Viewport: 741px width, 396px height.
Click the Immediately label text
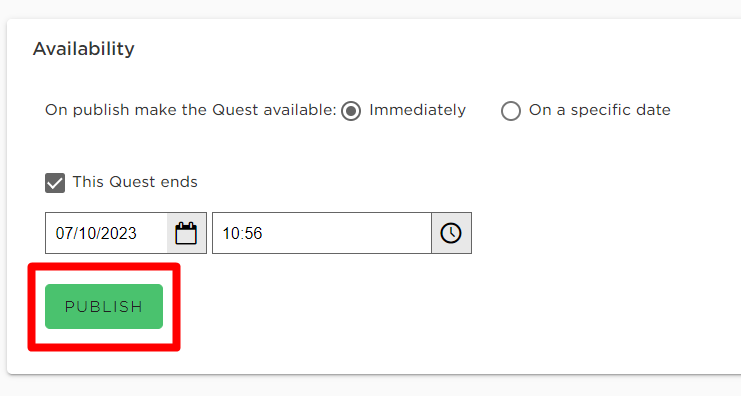pyautogui.click(x=417, y=110)
